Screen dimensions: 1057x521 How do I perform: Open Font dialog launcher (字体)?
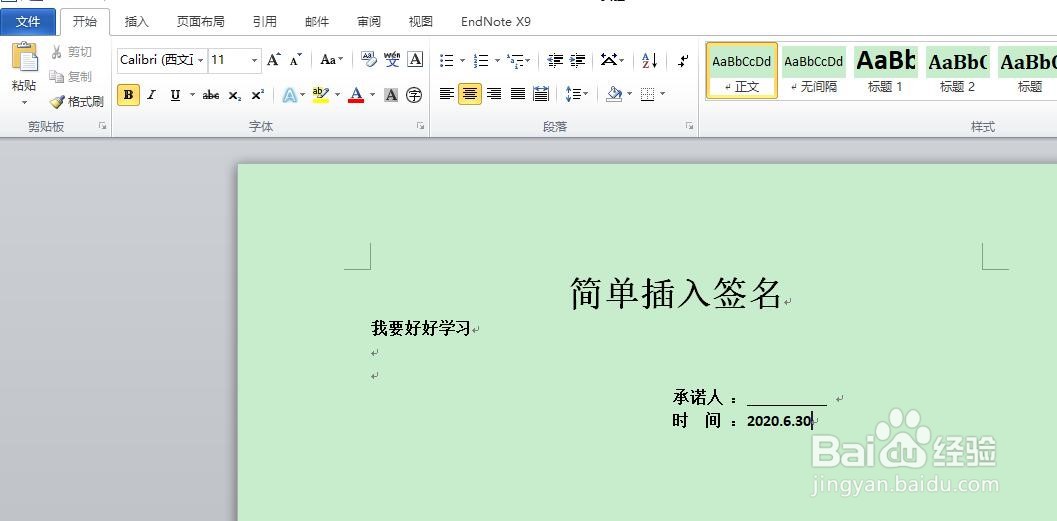420,126
